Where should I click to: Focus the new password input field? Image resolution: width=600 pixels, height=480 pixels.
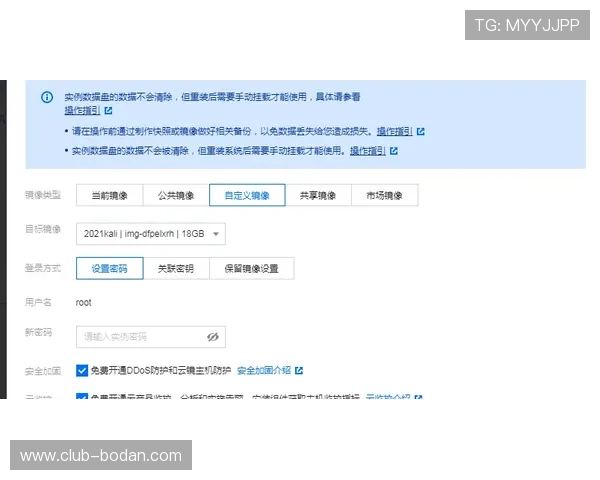coord(151,337)
